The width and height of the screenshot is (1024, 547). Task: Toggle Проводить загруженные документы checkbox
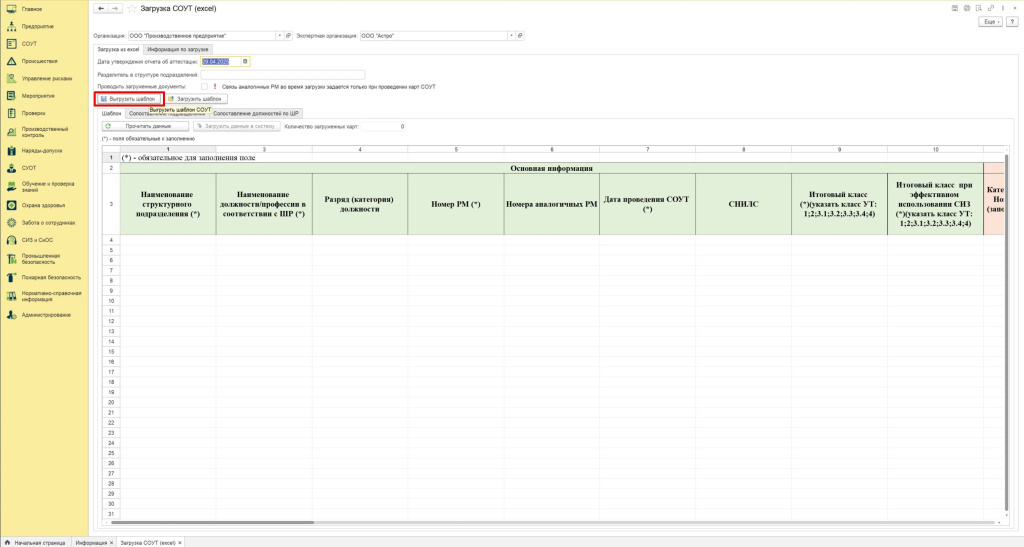pyautogui.click(x=204, y=86)
